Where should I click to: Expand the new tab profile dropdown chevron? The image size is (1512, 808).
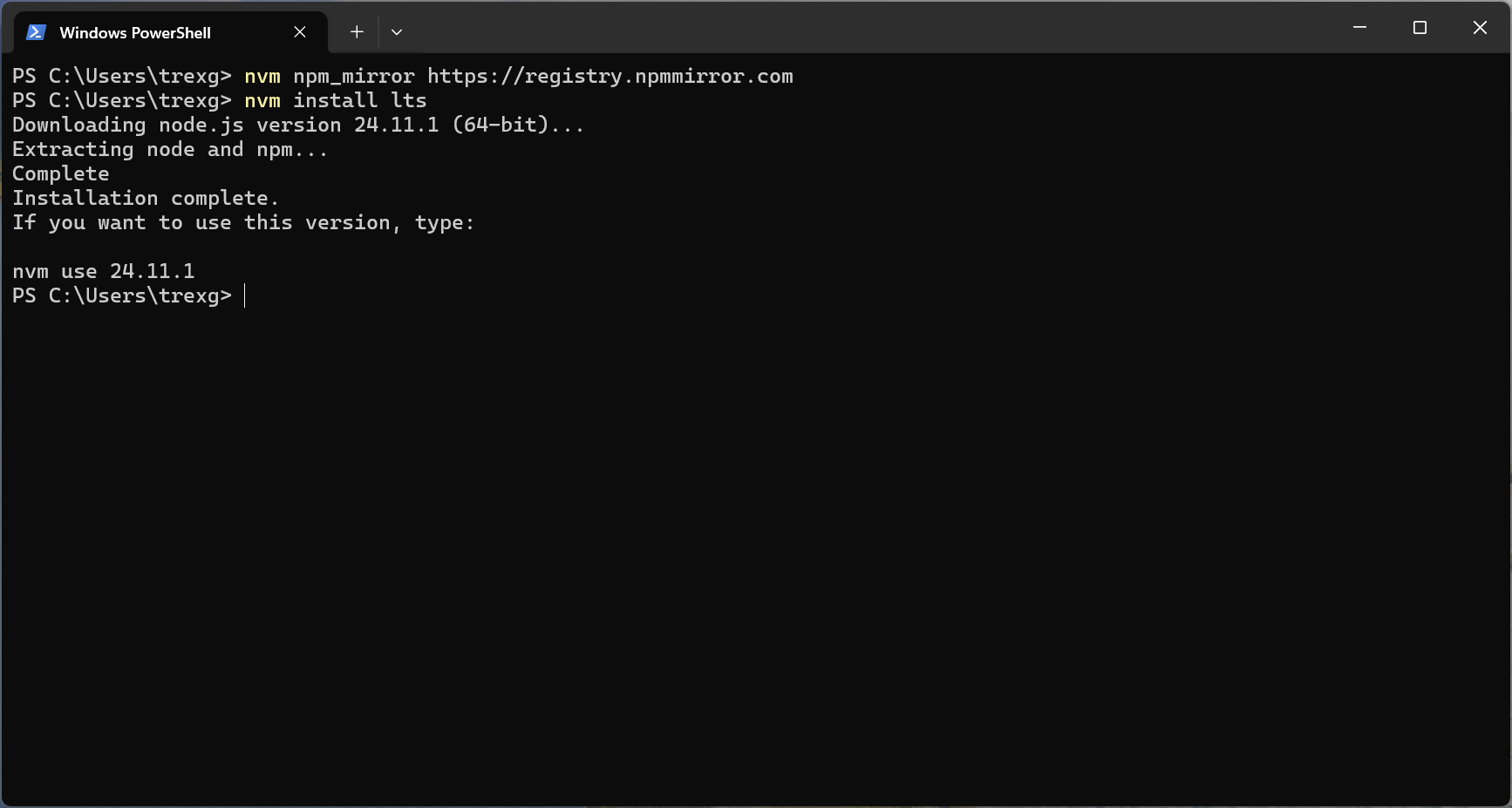pyautogui.click(x=397, y=32)
